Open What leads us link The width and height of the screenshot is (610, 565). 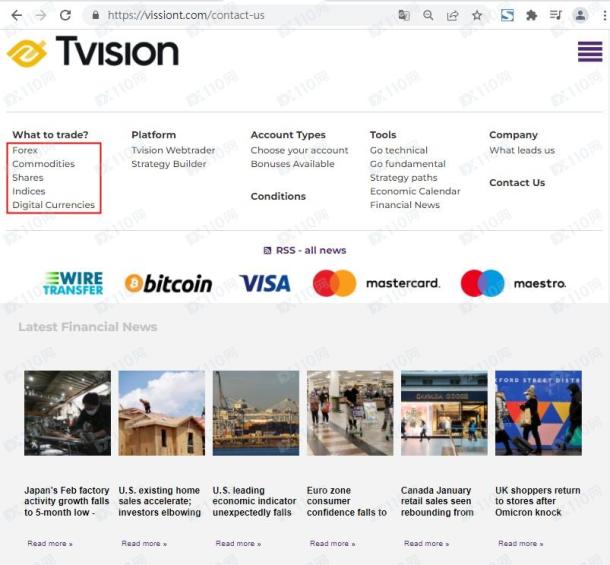pos(522,150)
